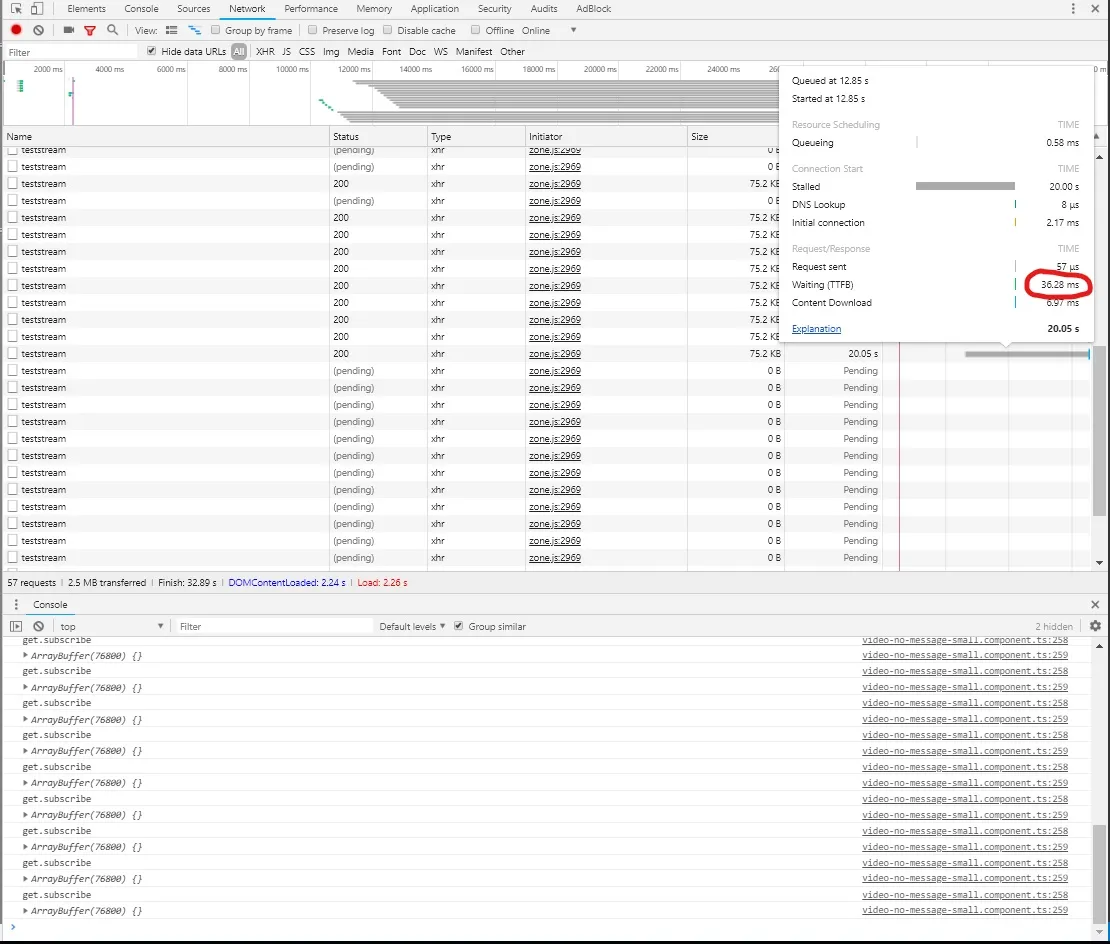This screenshot has width=1110, height=944.
Task: Enable Disable cache checkbox
Action: tap(387, 30)
